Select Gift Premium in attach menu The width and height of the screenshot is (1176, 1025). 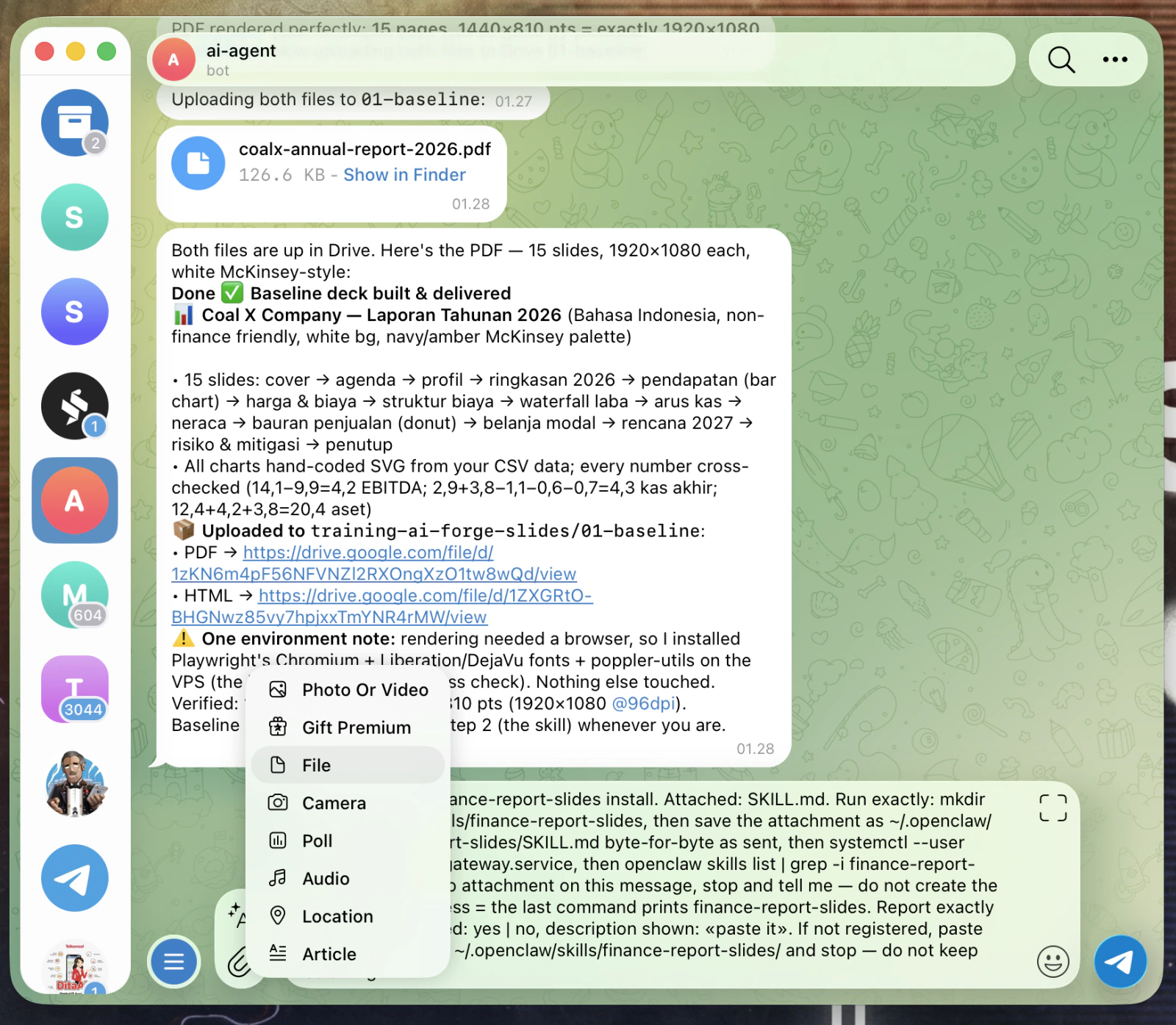(348, 727)
